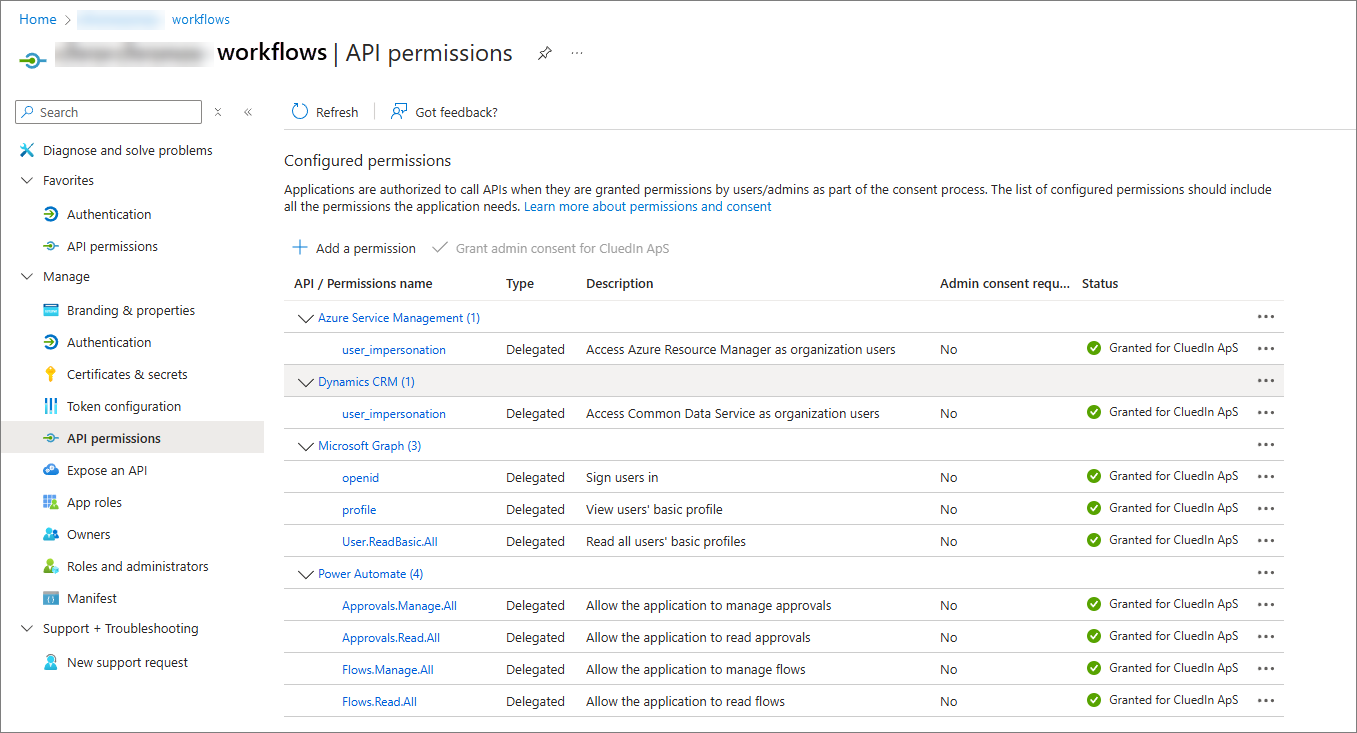Click the app icon next to the workflows title
The width and height of the screenshot is (1357, 733).
tap(33, 60)
